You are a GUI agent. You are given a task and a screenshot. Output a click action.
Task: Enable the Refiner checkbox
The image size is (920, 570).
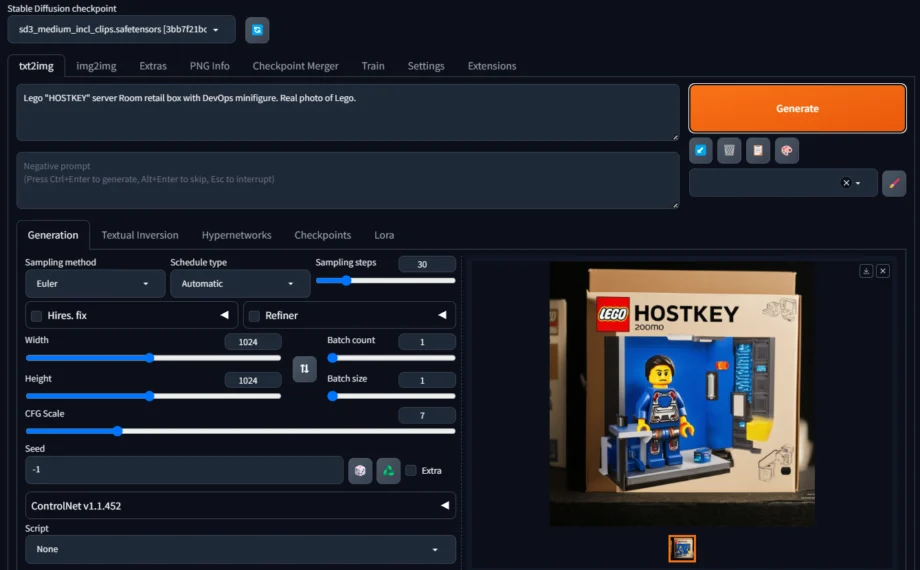(x=254, y=316)
